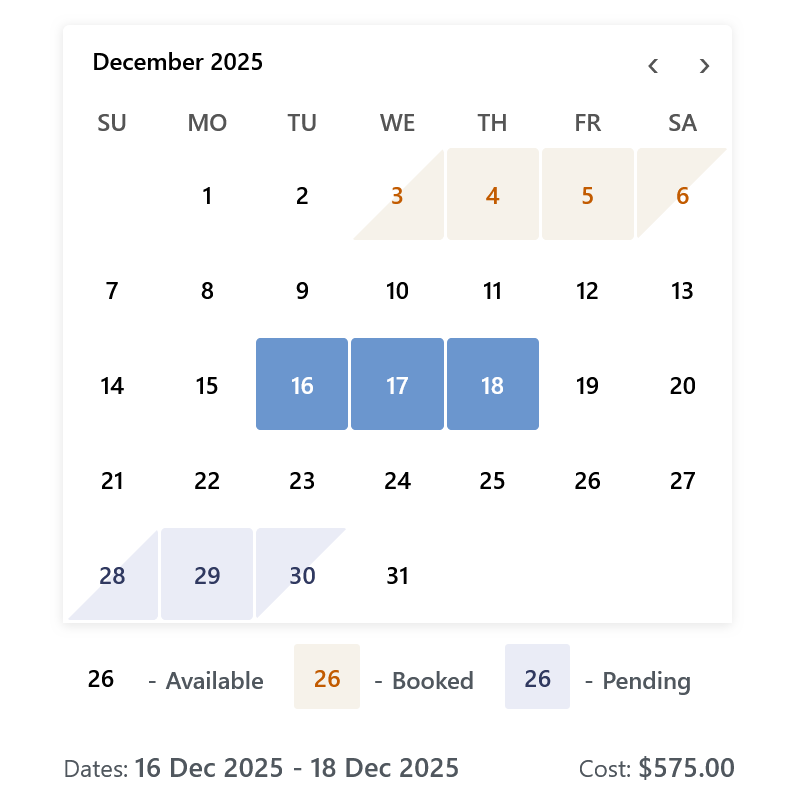Click pending date December 30
This screenshot has height=800, width=800.
tap(302, 574)
